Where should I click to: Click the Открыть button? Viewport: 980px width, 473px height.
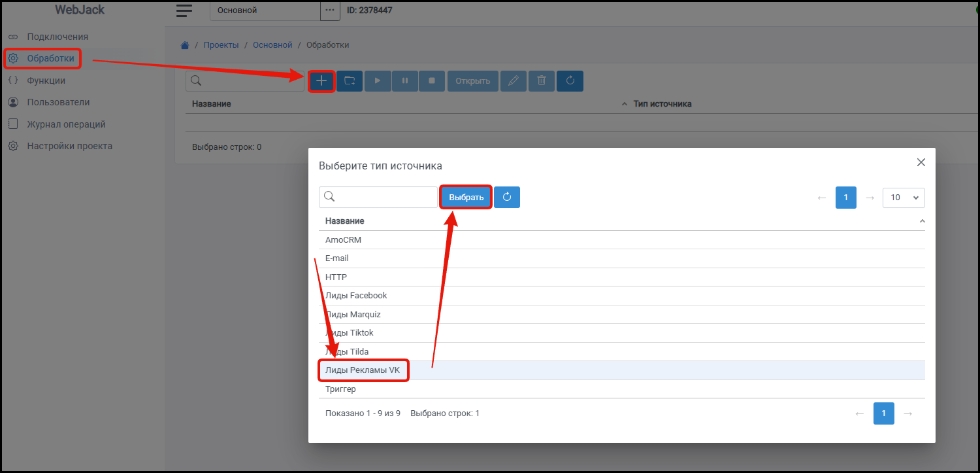click(472, 81)
